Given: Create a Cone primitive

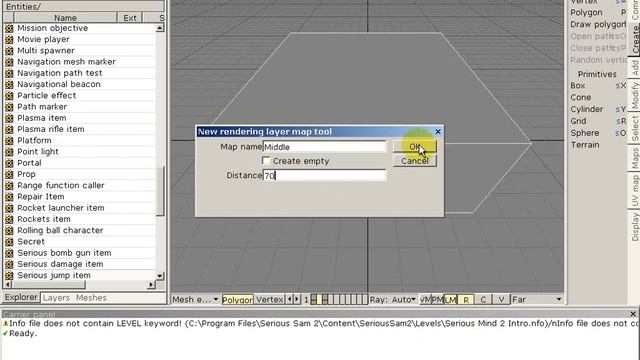Looking at the screenshot, I should click(x=580, y=98).
